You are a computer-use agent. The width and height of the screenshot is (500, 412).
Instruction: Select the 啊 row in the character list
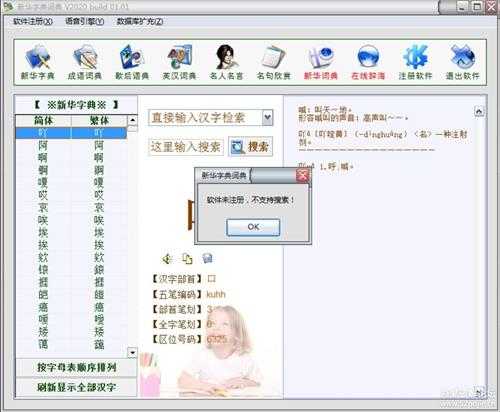[x=71, y=158]
